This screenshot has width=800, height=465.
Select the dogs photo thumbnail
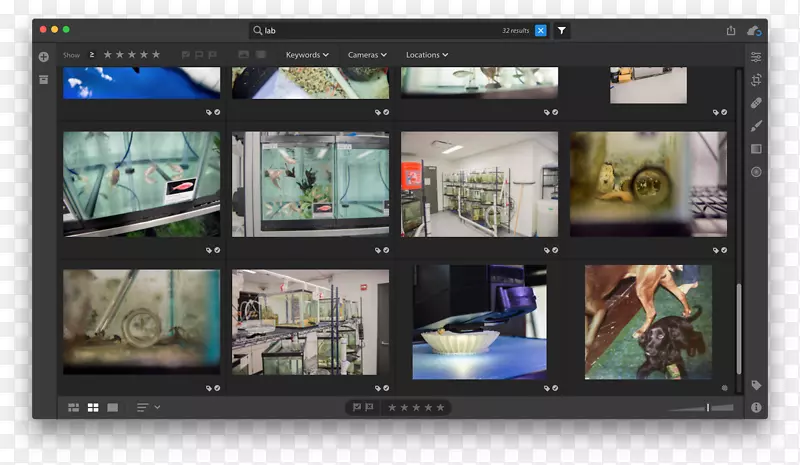tap(648, 322)
